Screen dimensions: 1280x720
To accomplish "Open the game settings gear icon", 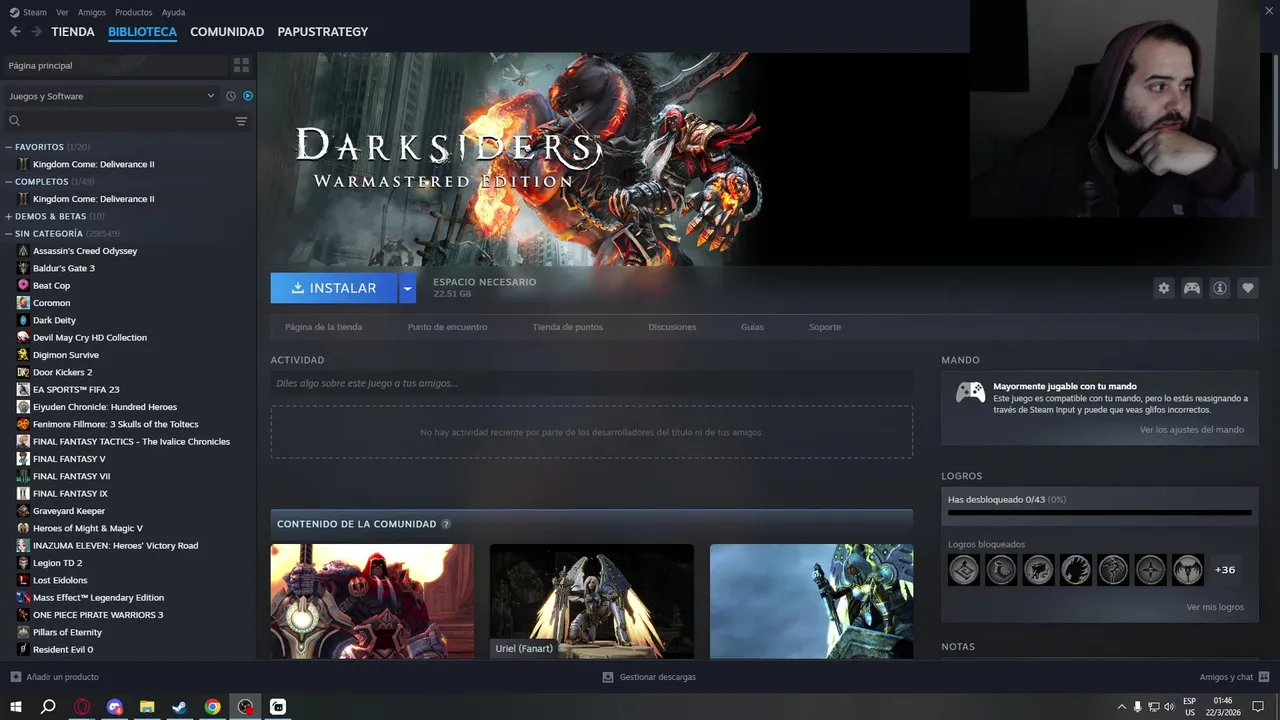I will pyautogui.click(x=1164, y=288).
